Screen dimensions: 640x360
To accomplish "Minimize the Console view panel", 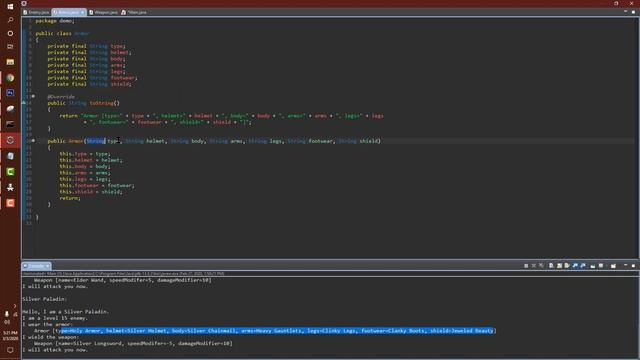I will point(625,265).
